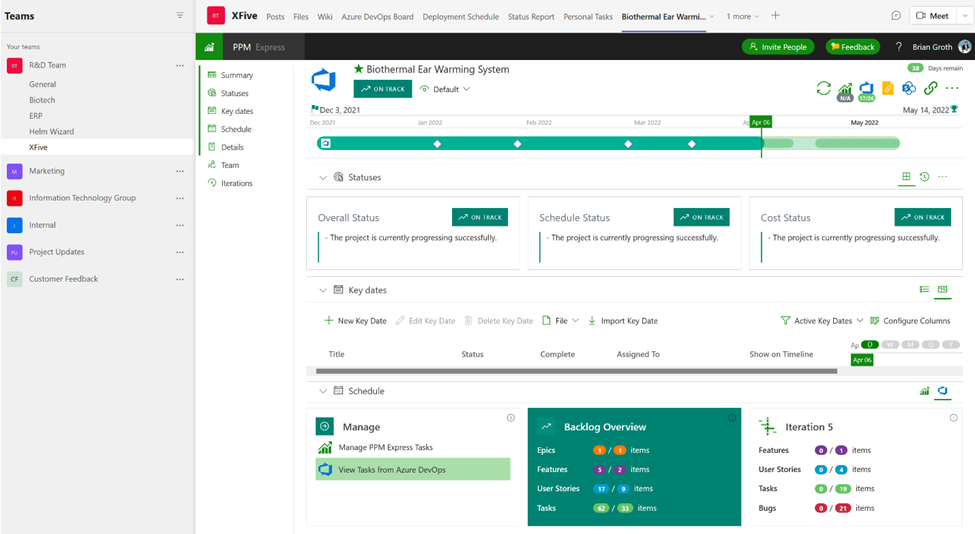
Task: Click the green refresh sync icon
Action: pos(823,88)
